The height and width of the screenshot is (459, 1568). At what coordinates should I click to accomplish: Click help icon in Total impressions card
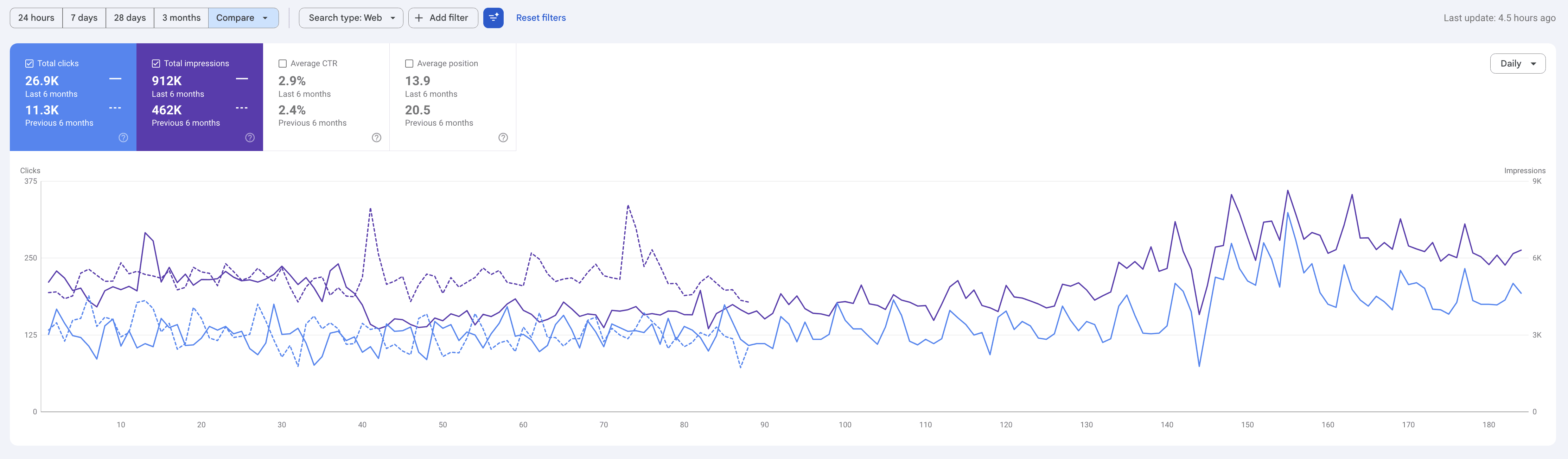(x=250, y=138)
